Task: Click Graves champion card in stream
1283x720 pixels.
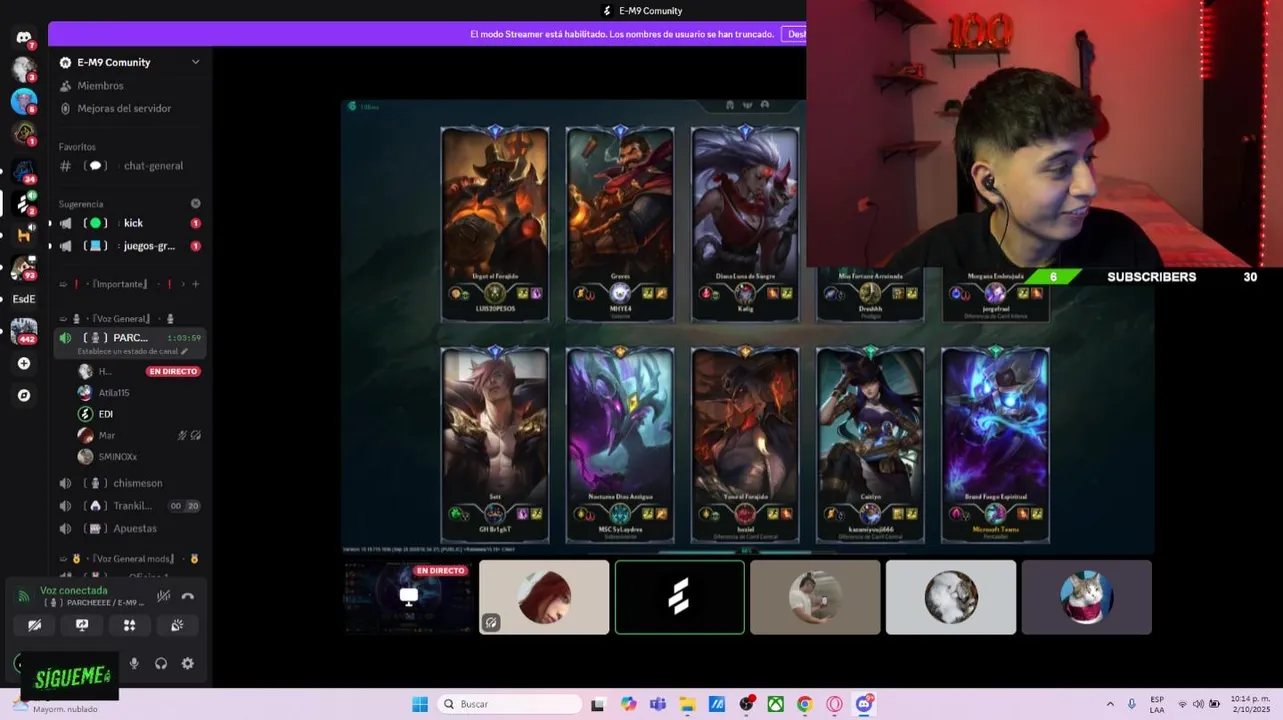Action: point(620,224)
